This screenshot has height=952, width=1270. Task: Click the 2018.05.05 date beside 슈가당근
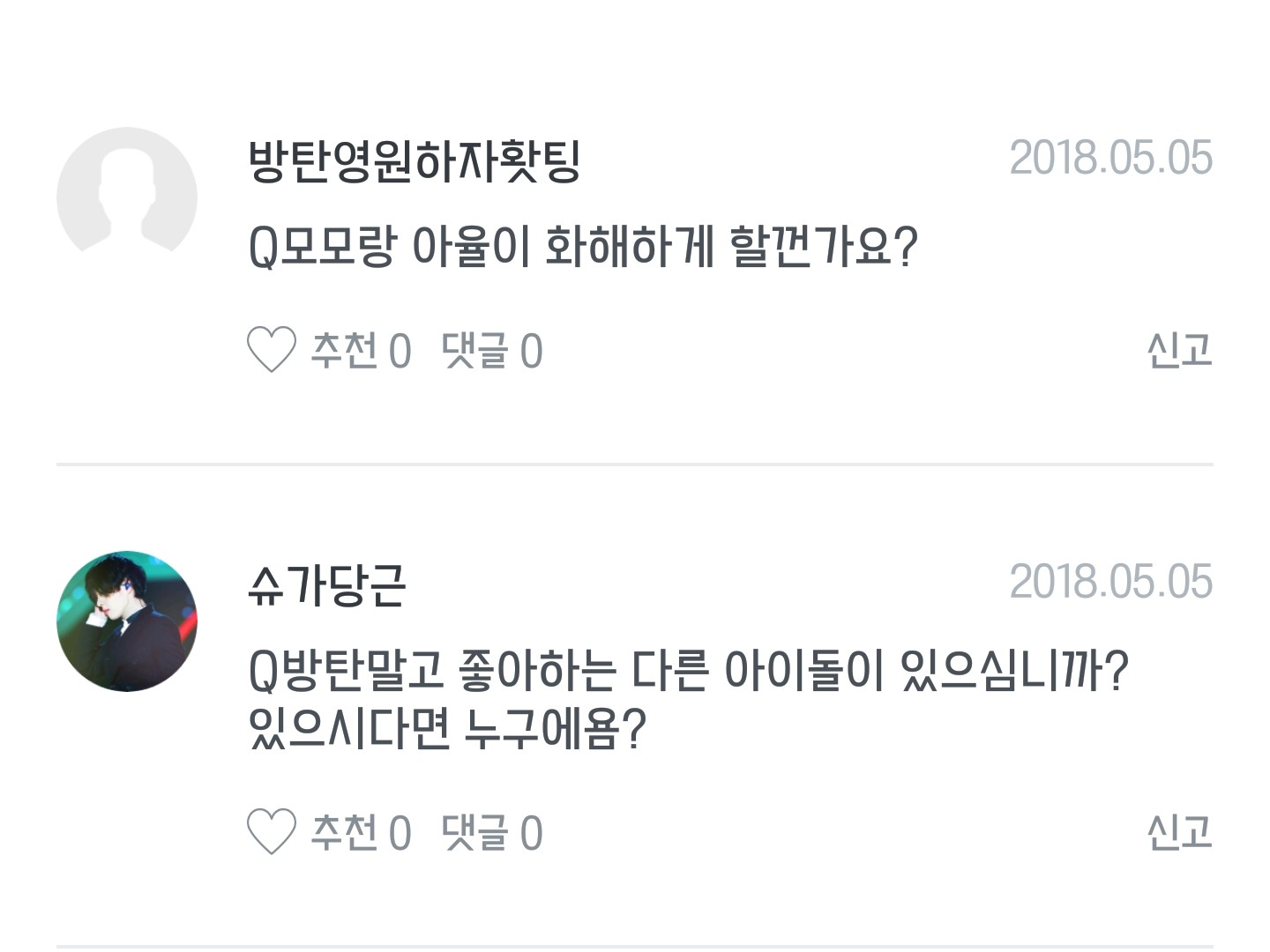pos(1110,582)
